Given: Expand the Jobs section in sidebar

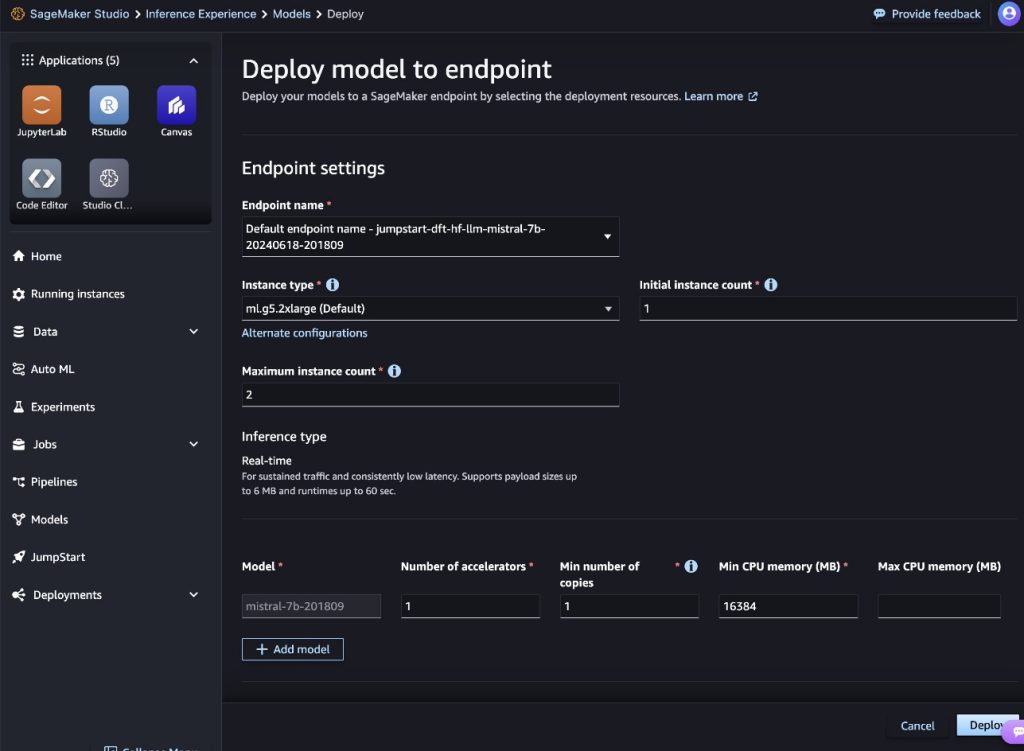Looking at the screenshot, I should (193, 444).
